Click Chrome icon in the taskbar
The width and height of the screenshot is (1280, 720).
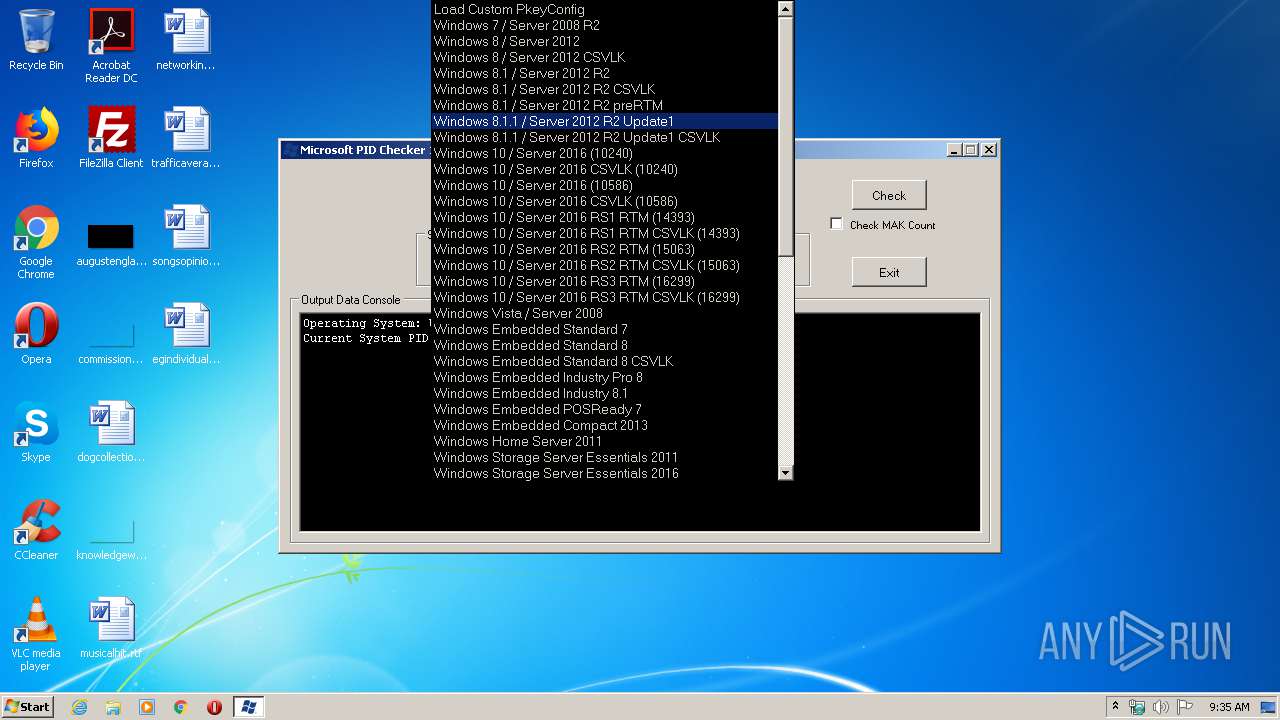[x=181, y=707]
